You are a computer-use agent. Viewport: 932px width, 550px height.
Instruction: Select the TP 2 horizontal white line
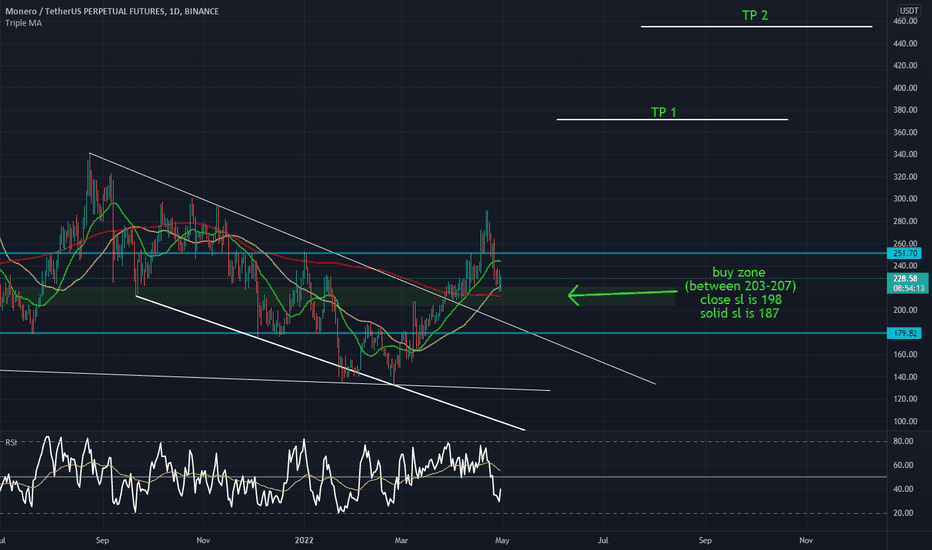756,27
